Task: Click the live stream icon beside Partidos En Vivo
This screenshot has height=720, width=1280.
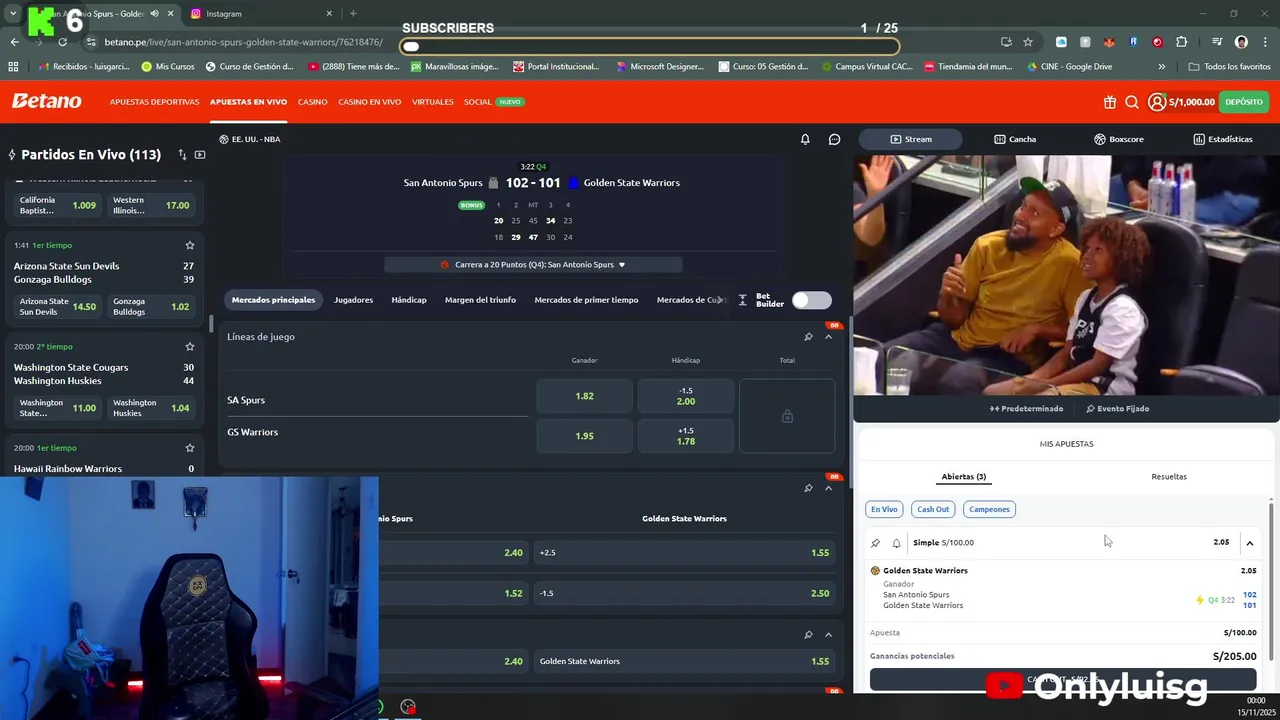Action: pos(200,155)
